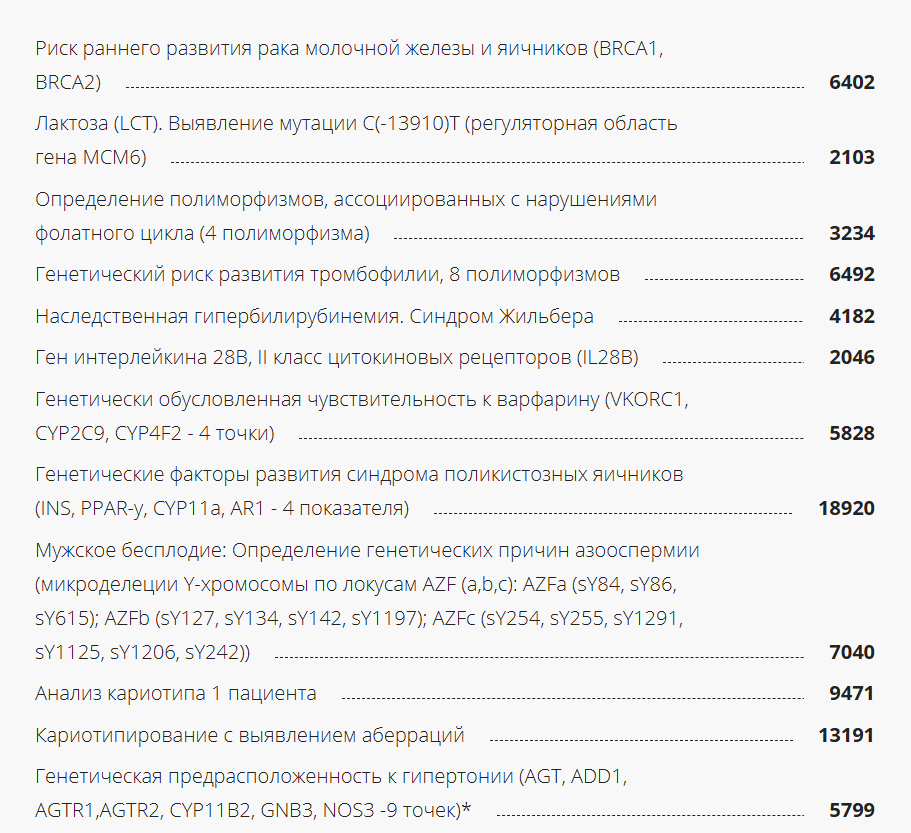Click the price 6402
Viewport: 911px width, 833px height.
tap(851, 82)
